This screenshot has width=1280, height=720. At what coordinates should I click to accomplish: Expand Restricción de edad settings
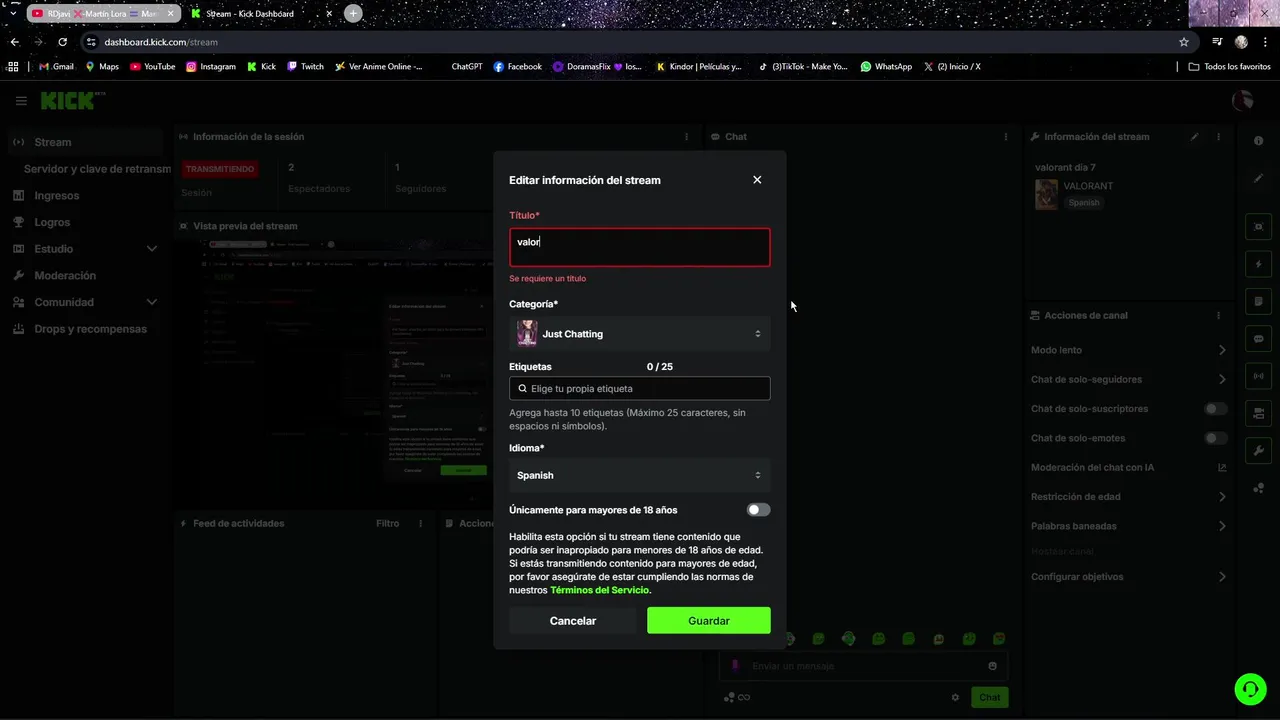point(1222,496)
